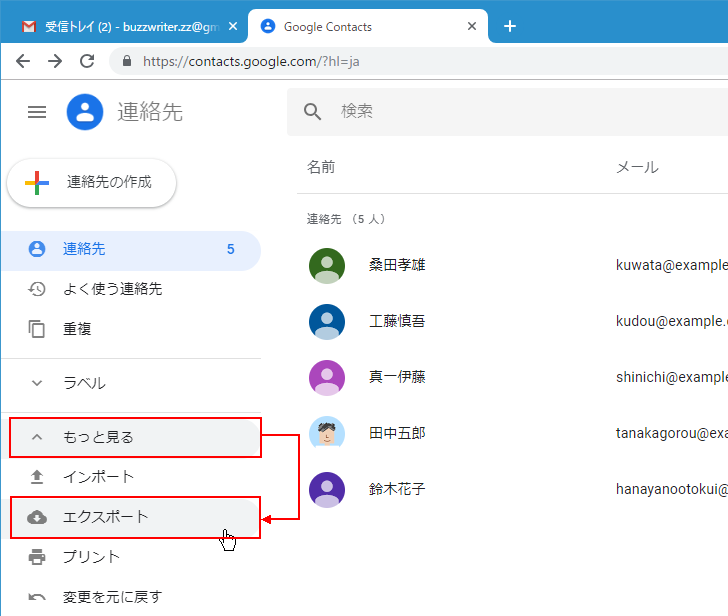Click the 名前 column header
728x616 pixels.
coord(321,167)
